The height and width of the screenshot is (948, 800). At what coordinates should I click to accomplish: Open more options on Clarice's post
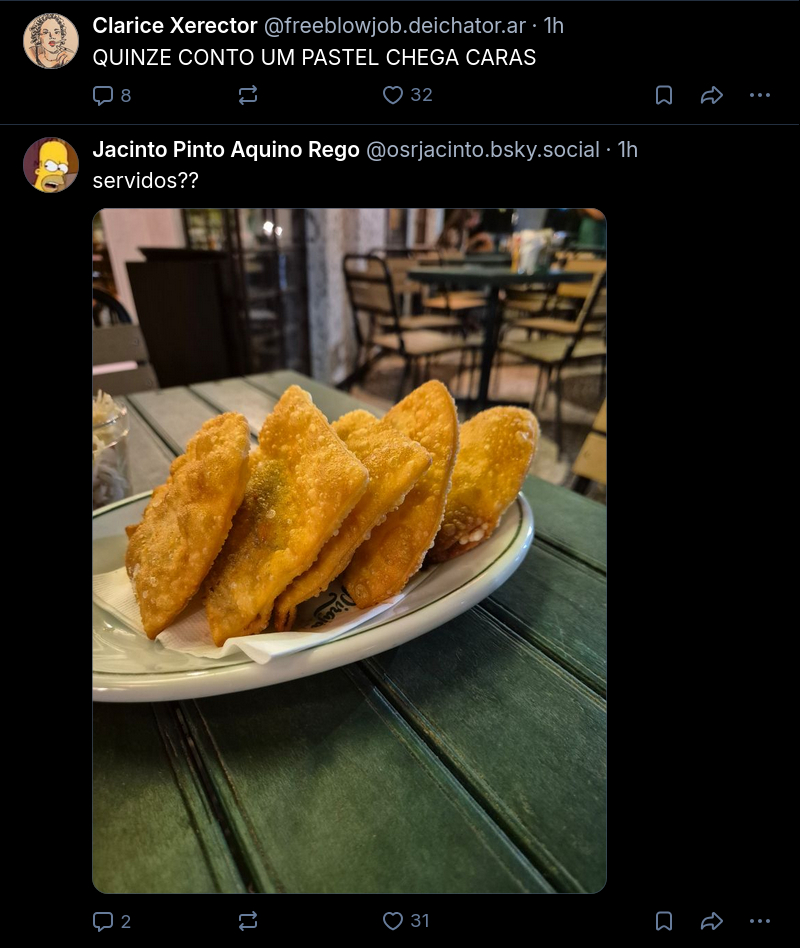[760, 95]
